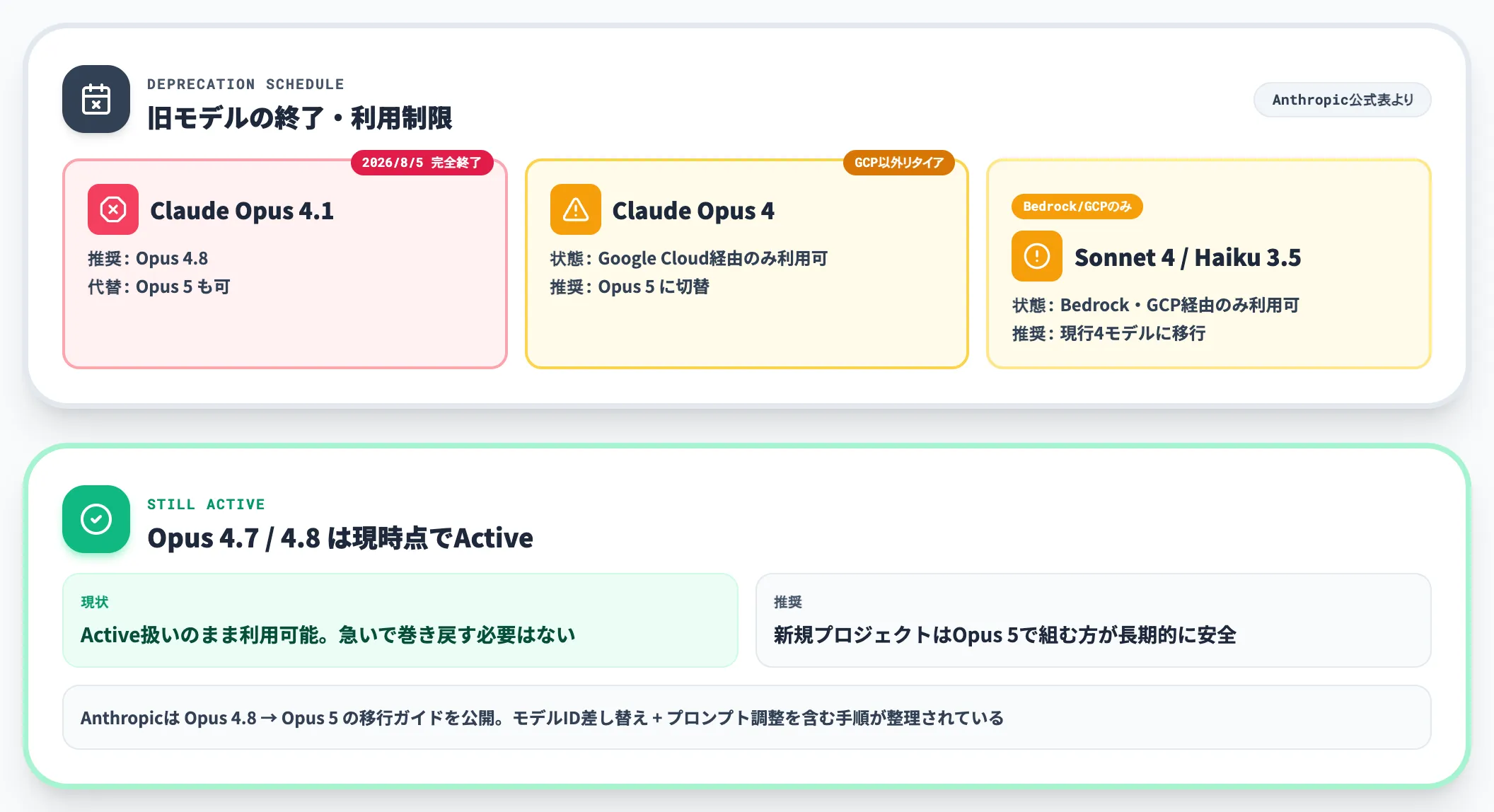Click the text 推奨: Opus 5 に切替
1494x812 pixels.
click(630, 286)
